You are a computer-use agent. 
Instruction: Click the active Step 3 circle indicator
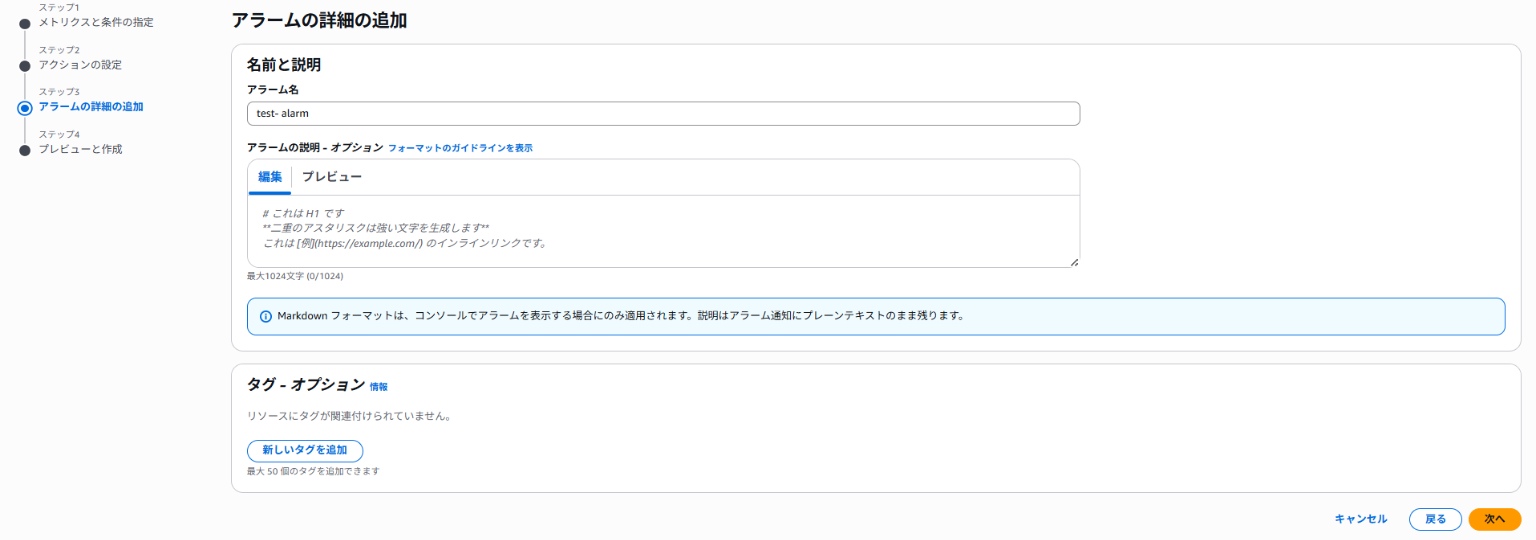[x=25, y=108]
